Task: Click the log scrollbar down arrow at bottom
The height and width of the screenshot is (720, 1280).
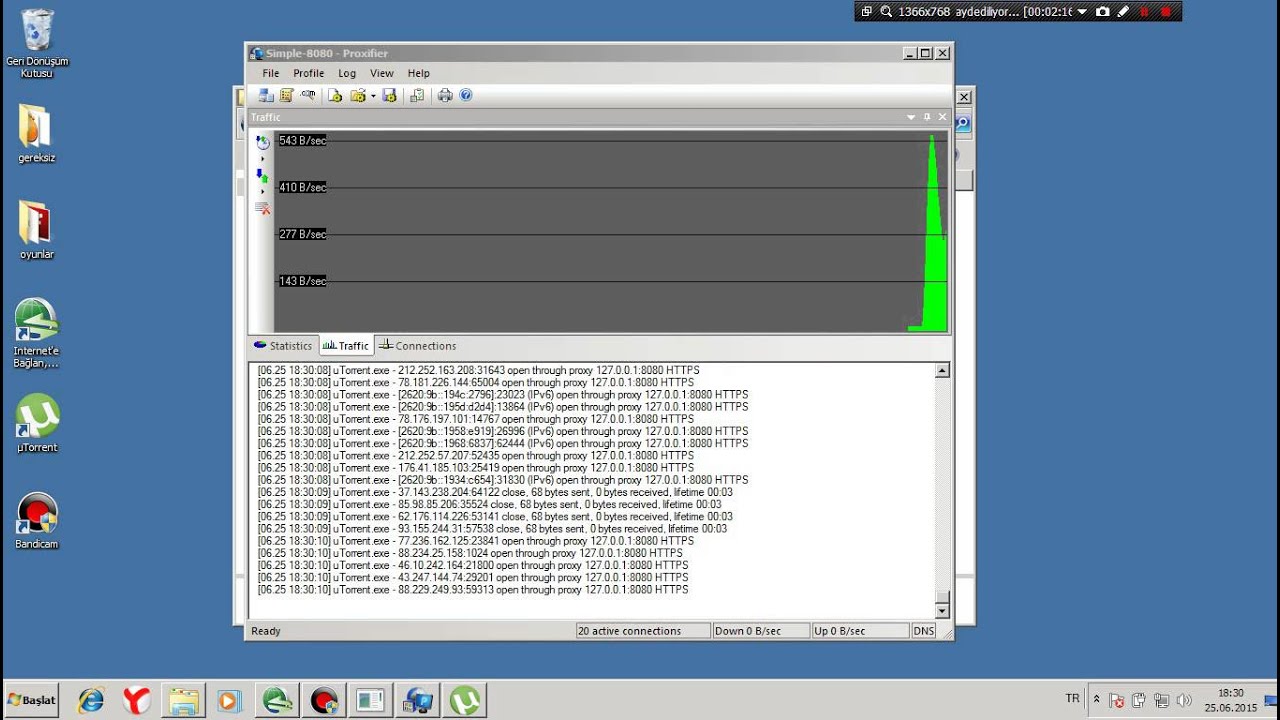Action: (x=942, y=610)
